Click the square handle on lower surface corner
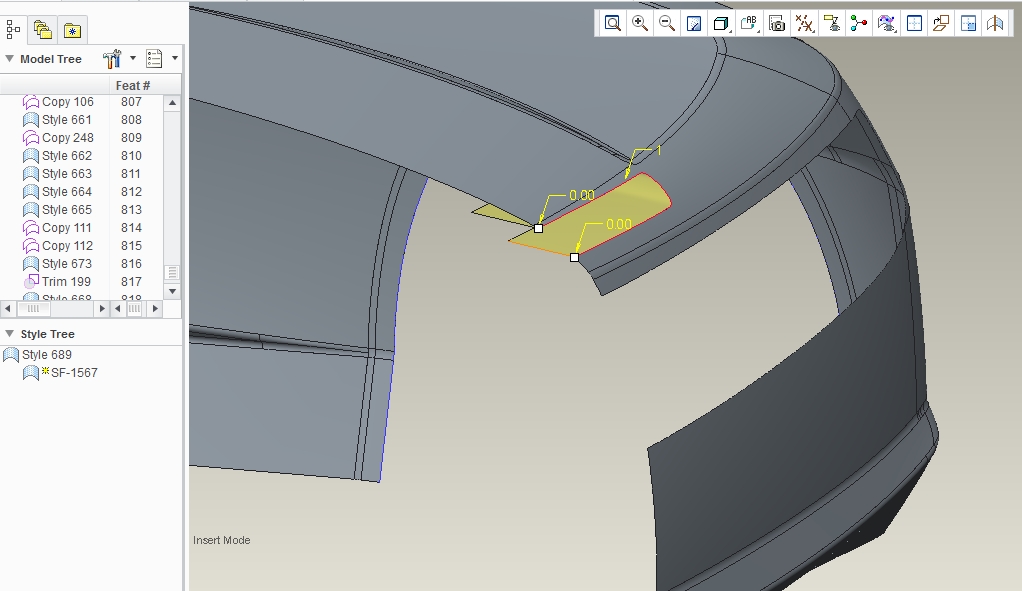The height and width of the screenshot is (591, 1022). pos(574,257)
